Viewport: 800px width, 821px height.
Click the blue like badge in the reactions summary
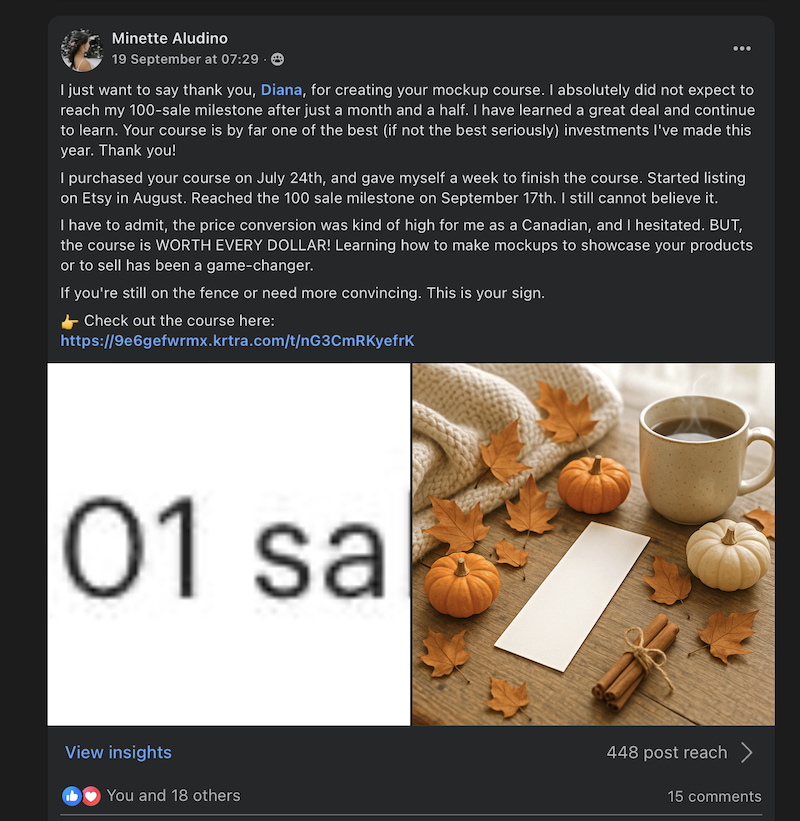click(x=70, y=796)
